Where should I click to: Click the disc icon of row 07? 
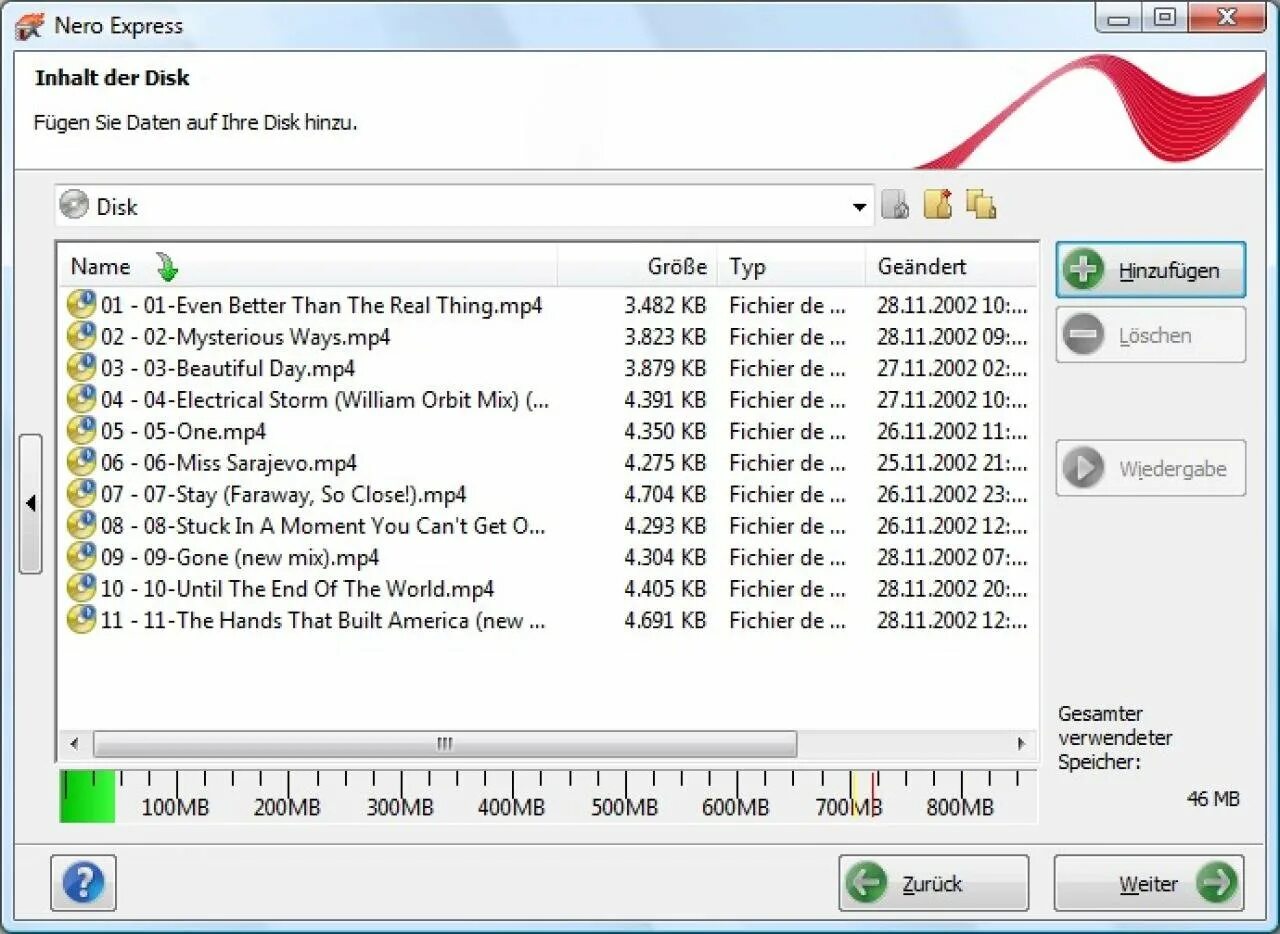click(81, 493)
